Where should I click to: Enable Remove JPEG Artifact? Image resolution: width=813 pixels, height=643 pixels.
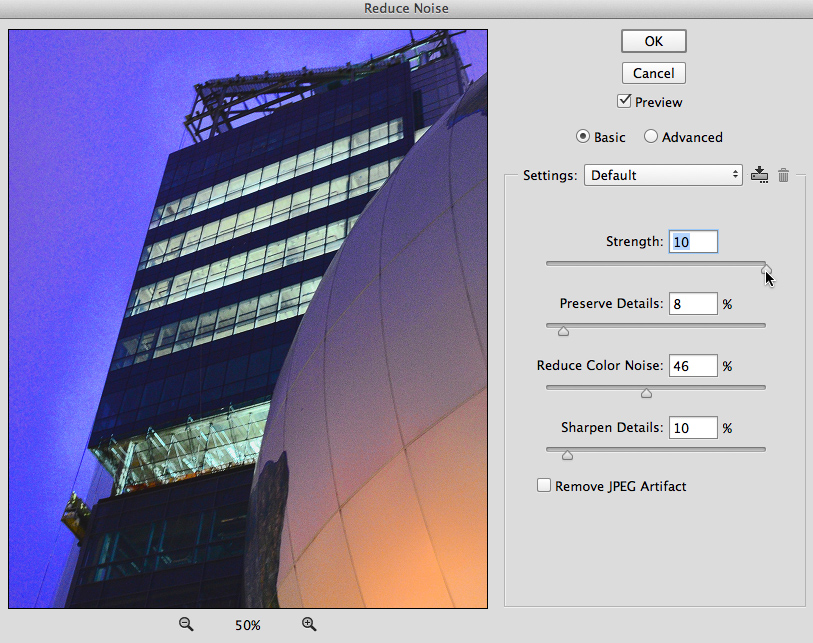[544, 485]
